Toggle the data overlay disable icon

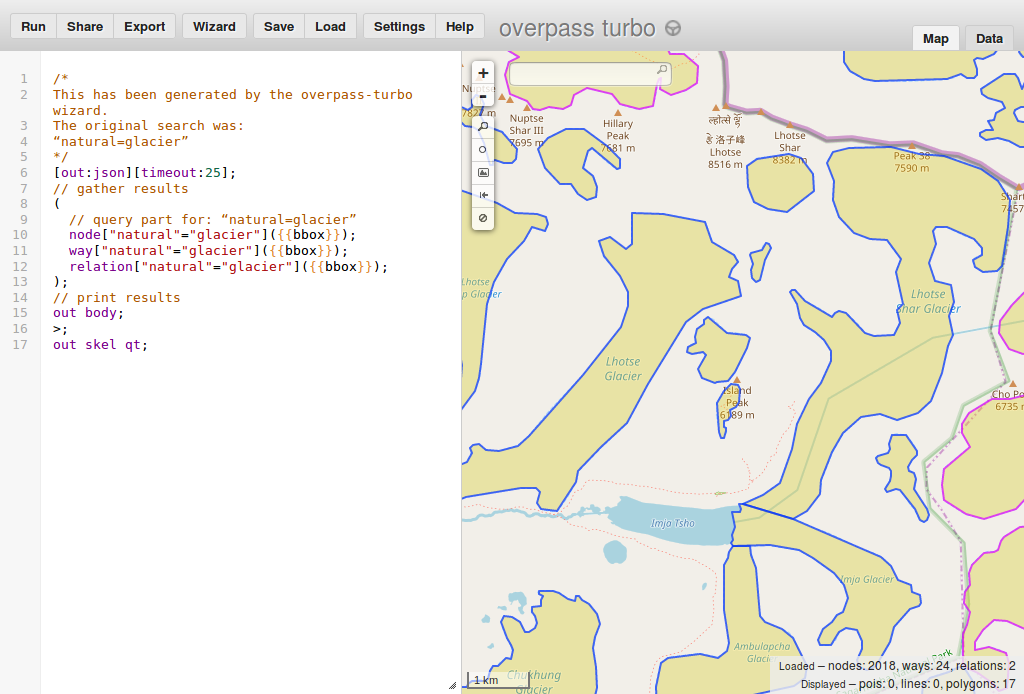point(483,218)
